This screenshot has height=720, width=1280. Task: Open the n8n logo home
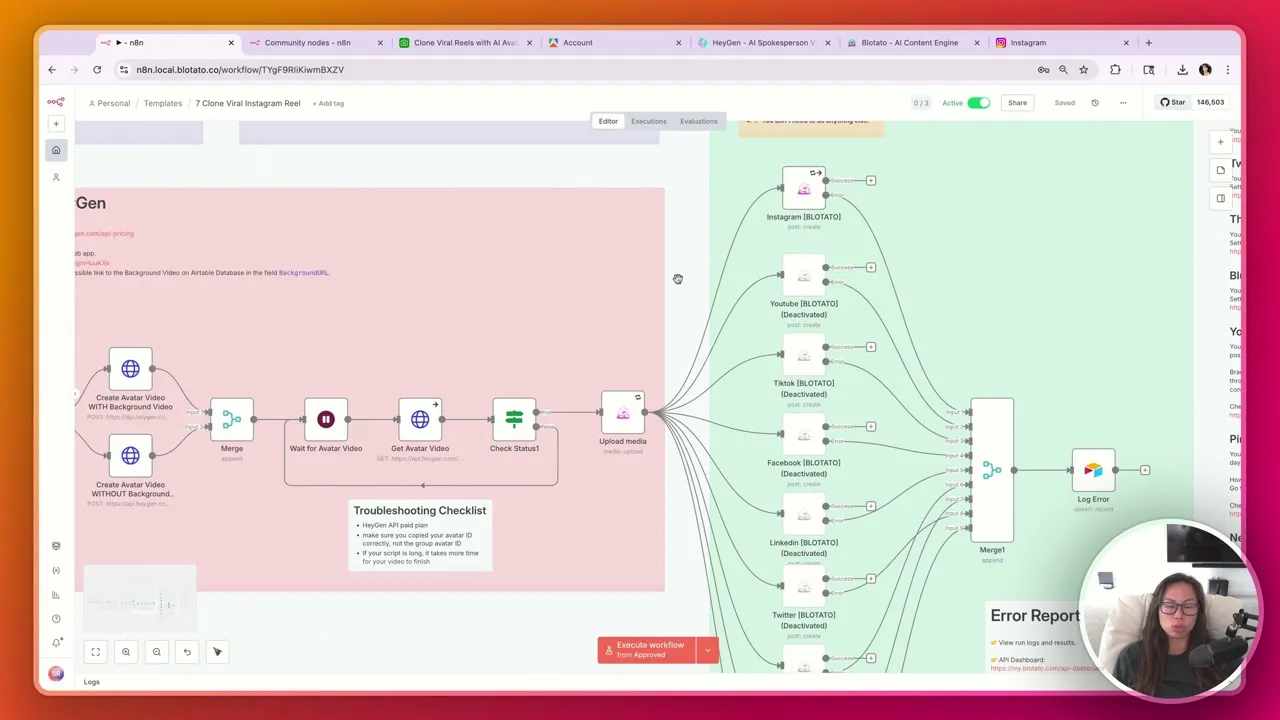(x=56, y=102)
